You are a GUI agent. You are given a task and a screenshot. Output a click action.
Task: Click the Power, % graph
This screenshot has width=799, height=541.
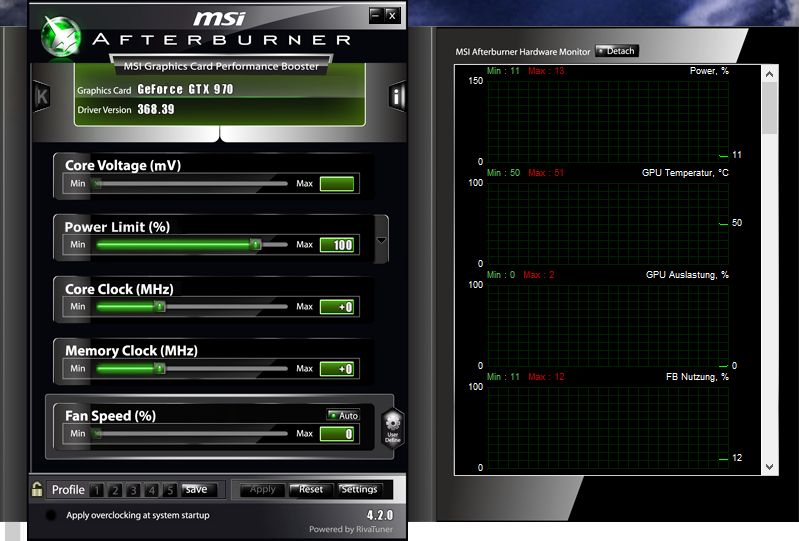click(x=608, y=121)
